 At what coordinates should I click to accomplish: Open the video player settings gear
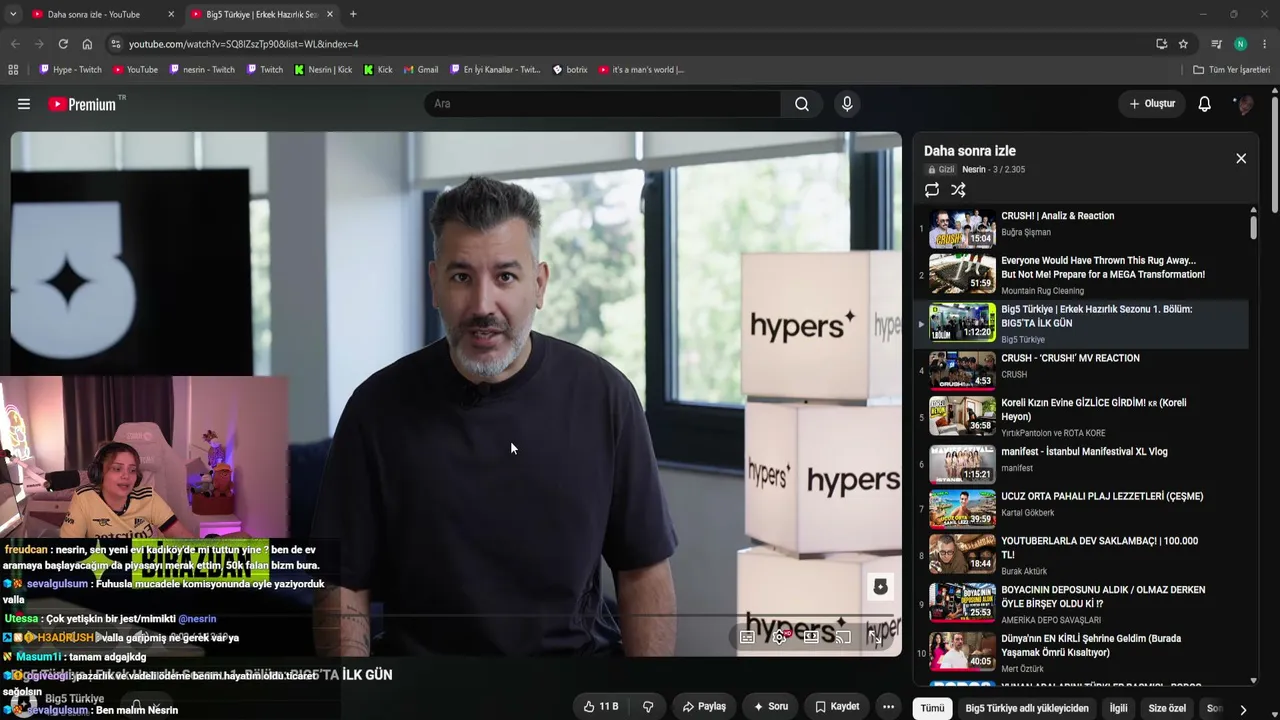[x=779, y=636]
